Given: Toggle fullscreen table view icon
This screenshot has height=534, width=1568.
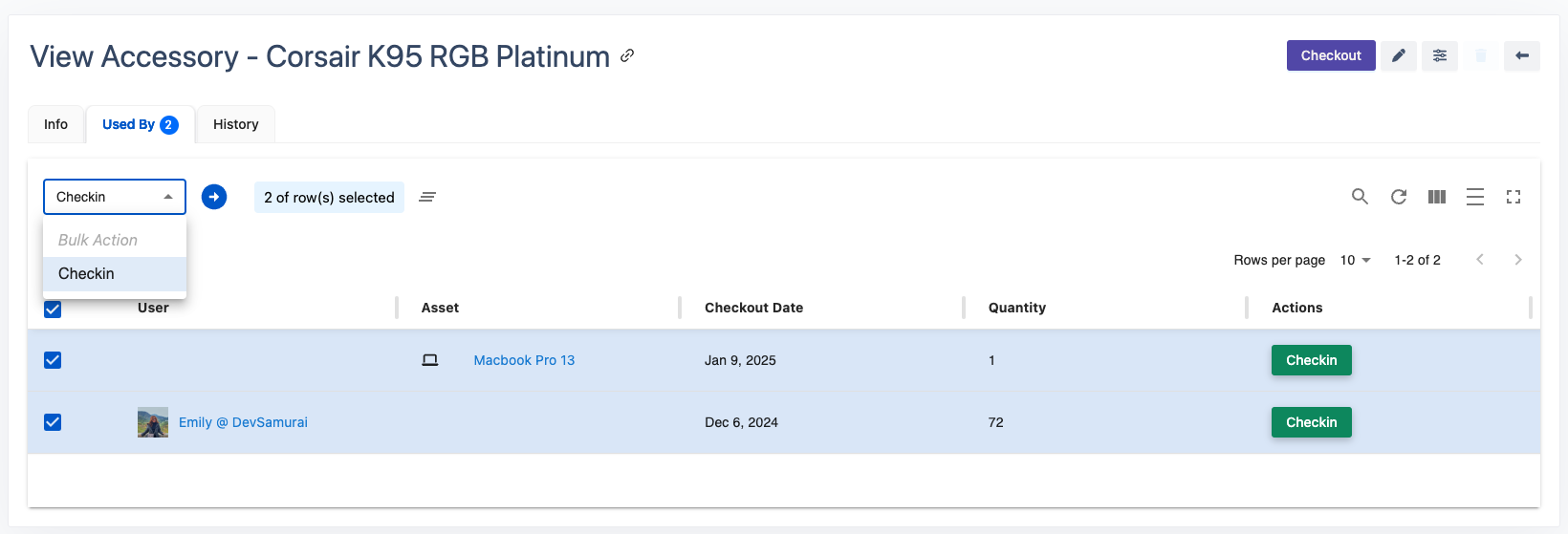Looking at the screenshot, I should [x=1513, y=197].
